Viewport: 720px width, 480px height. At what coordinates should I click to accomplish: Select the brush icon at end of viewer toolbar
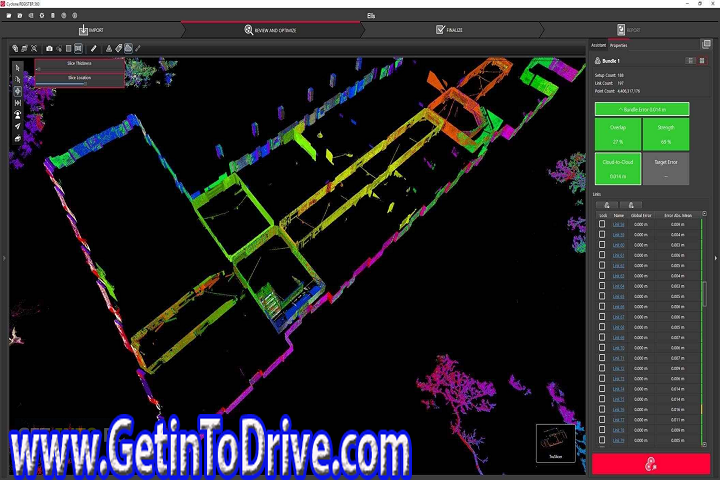(x=138, y=48)
